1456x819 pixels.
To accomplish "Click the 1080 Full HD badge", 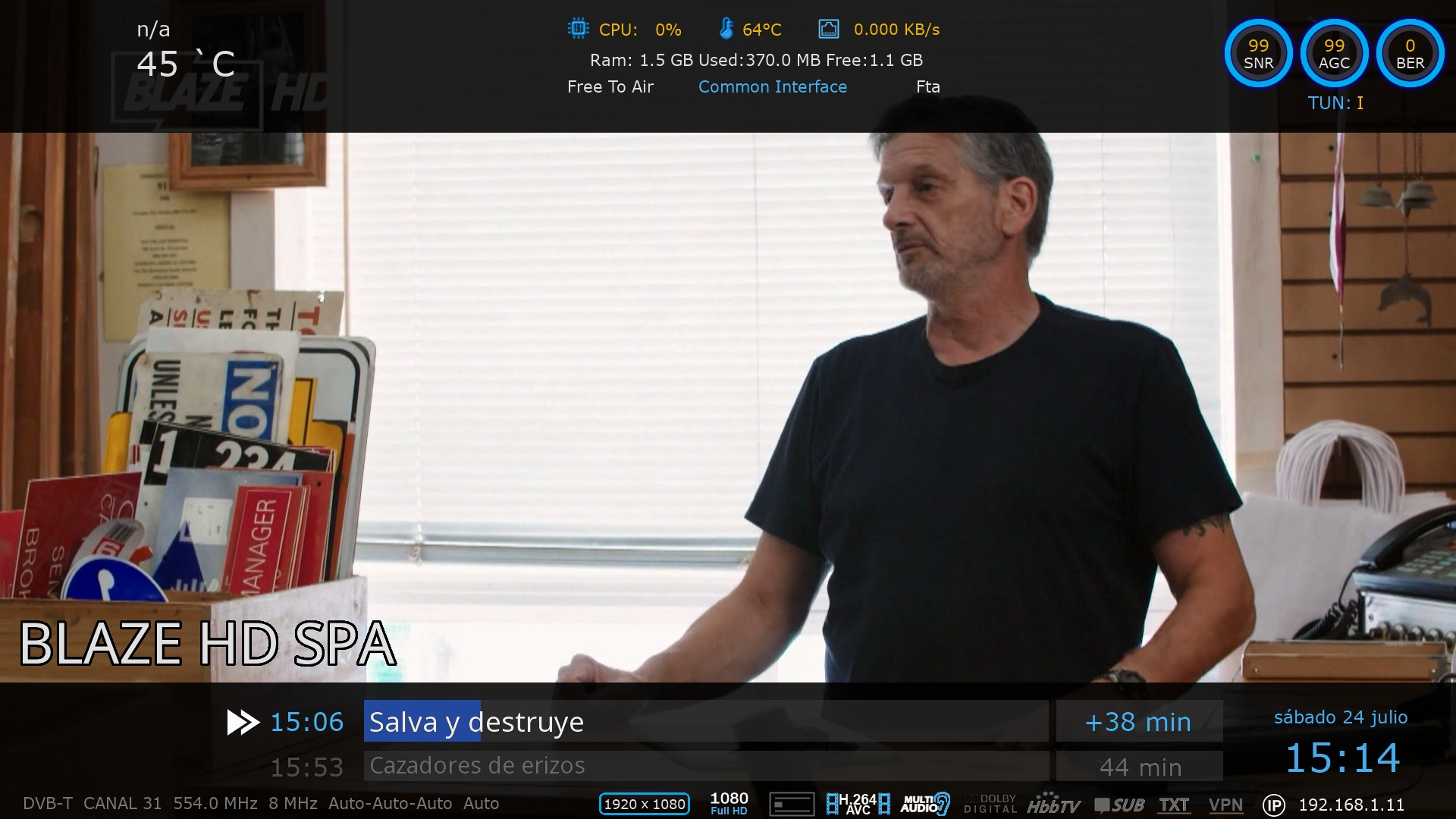I will 729,803.
